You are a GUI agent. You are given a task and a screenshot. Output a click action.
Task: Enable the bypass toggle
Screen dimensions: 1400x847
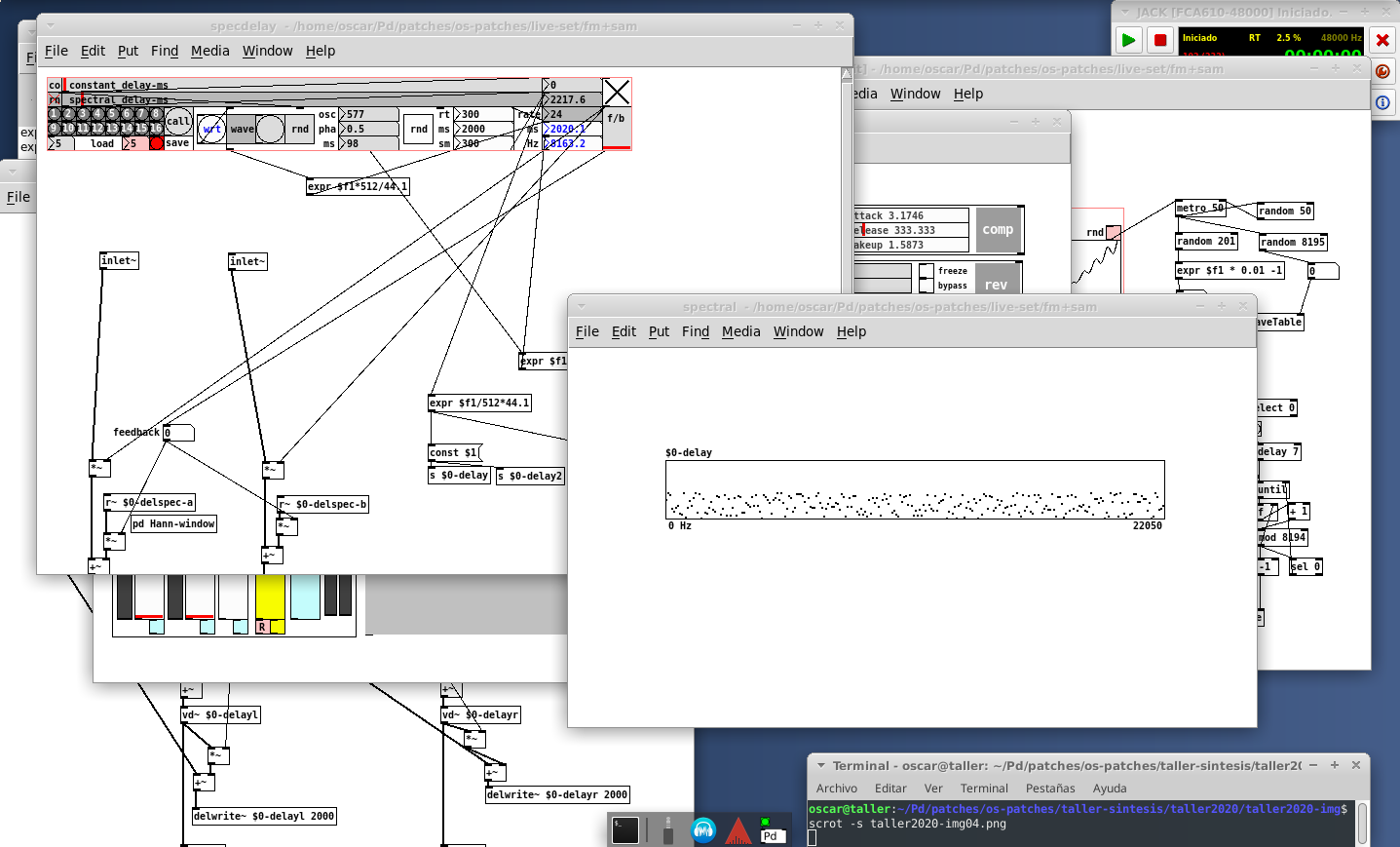926,286
